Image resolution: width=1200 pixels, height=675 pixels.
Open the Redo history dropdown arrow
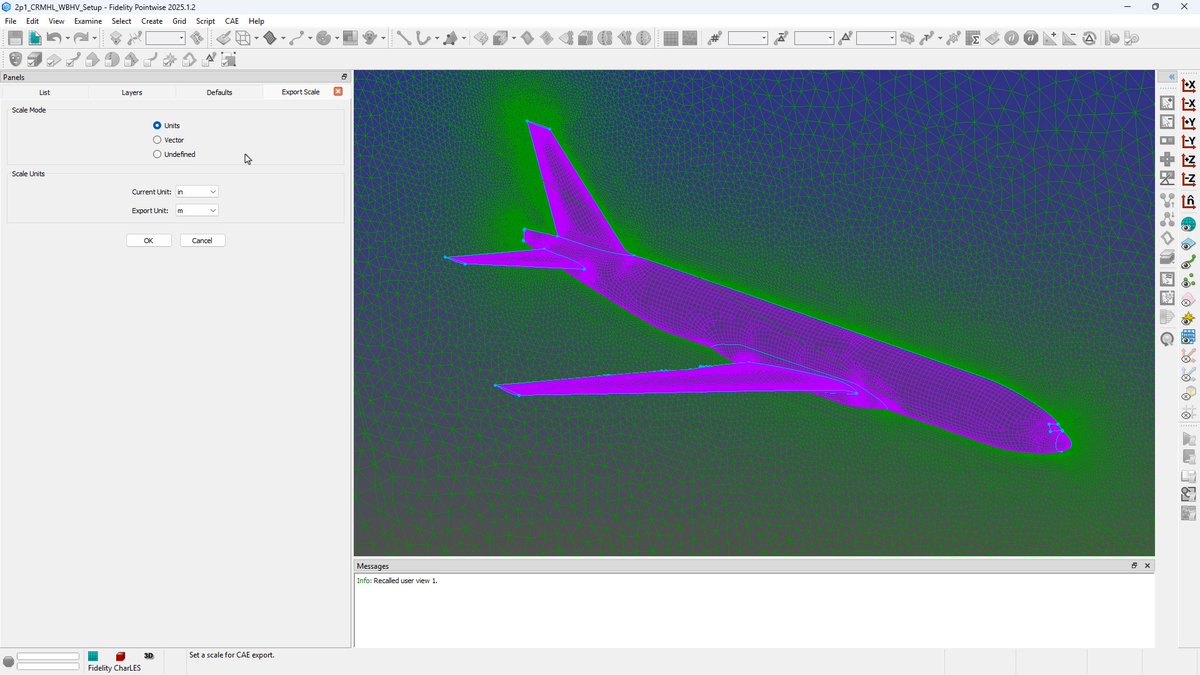pos(94,39)
